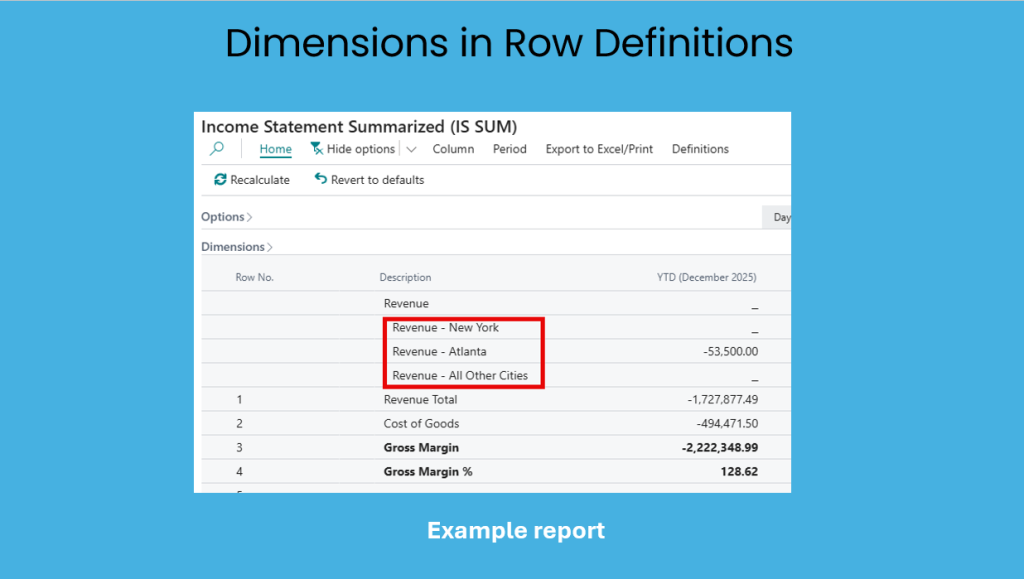
Task: Click the -53,500.00 Atlanta amount
Action: pyautogui.click(x=730, y=351)
